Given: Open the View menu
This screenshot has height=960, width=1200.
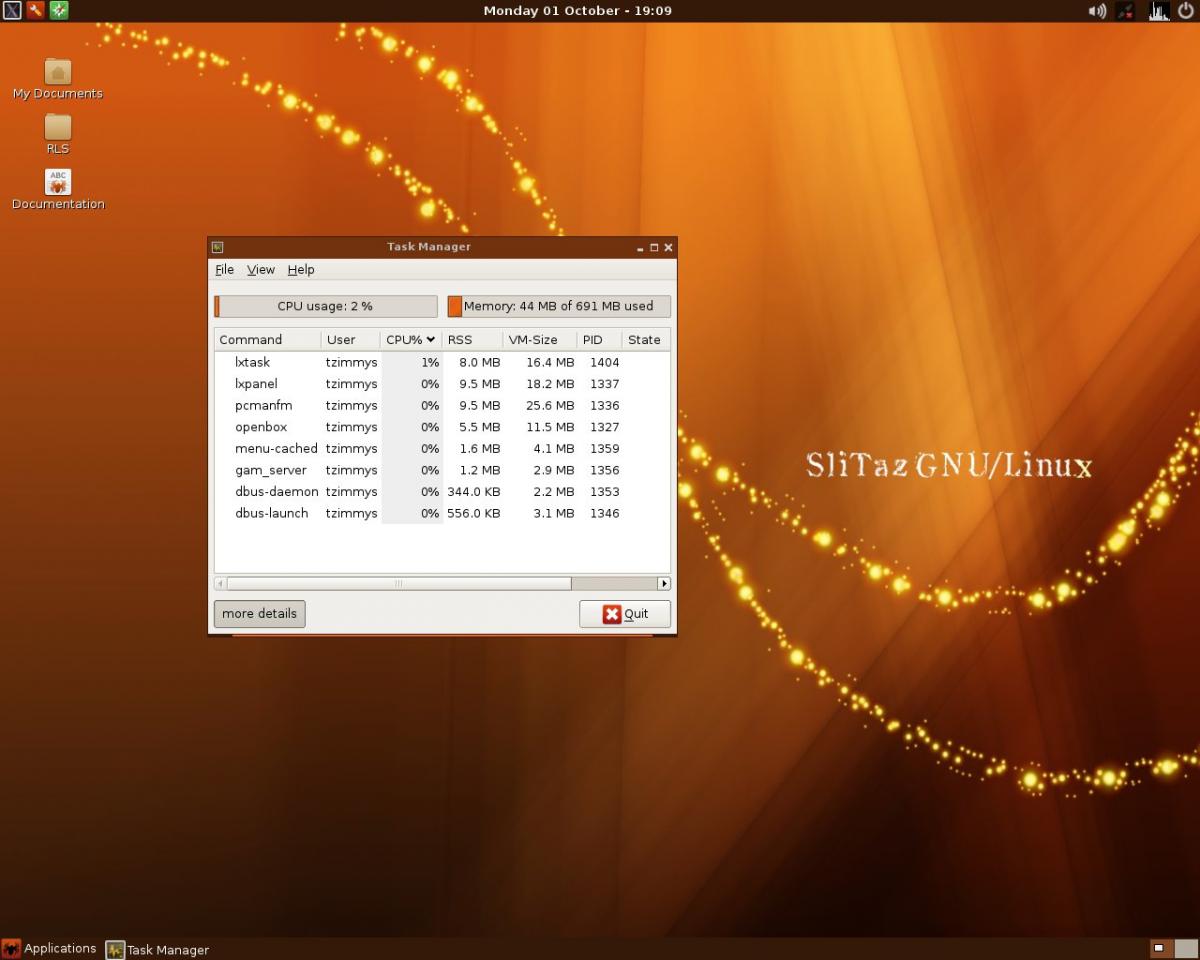Looking at the screenshot, I should point(261,270).
